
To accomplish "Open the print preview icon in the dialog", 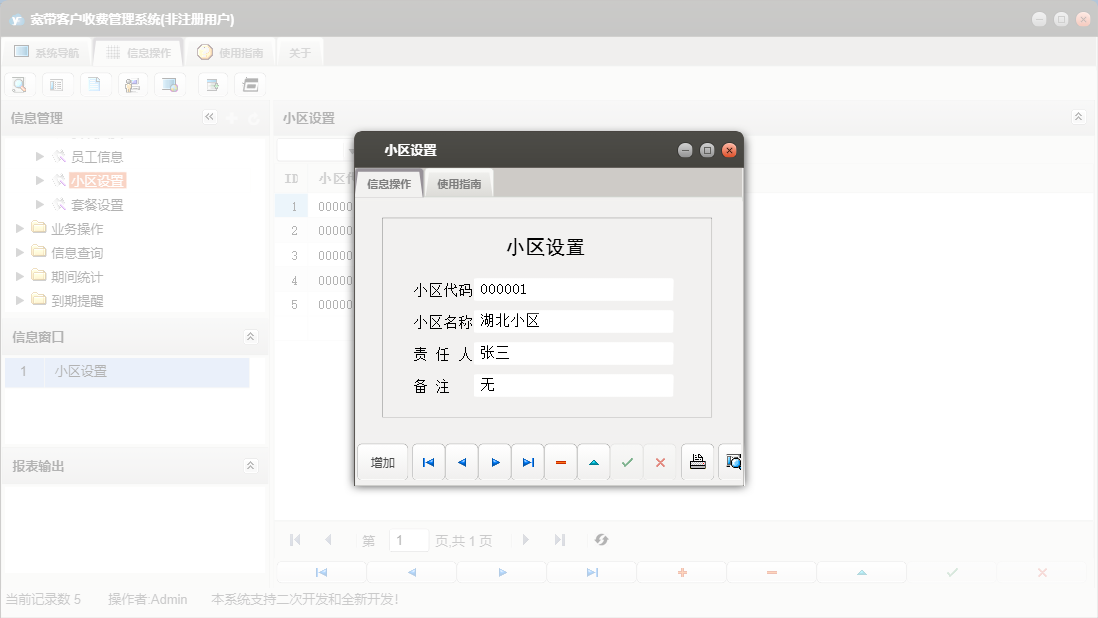I will coord(731,461).
